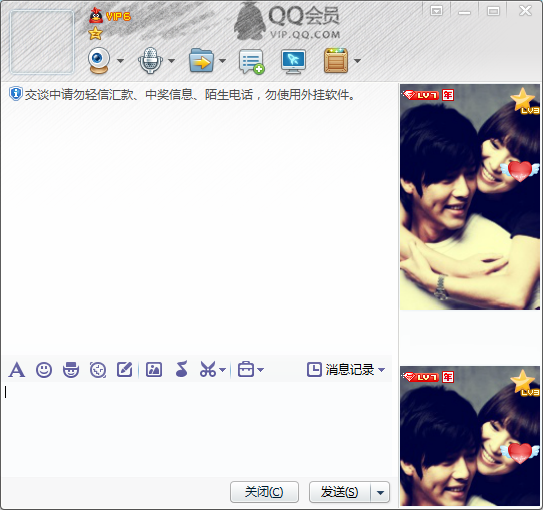
Task: Click the send file folder icon
Action: click(x=201, y=61)
